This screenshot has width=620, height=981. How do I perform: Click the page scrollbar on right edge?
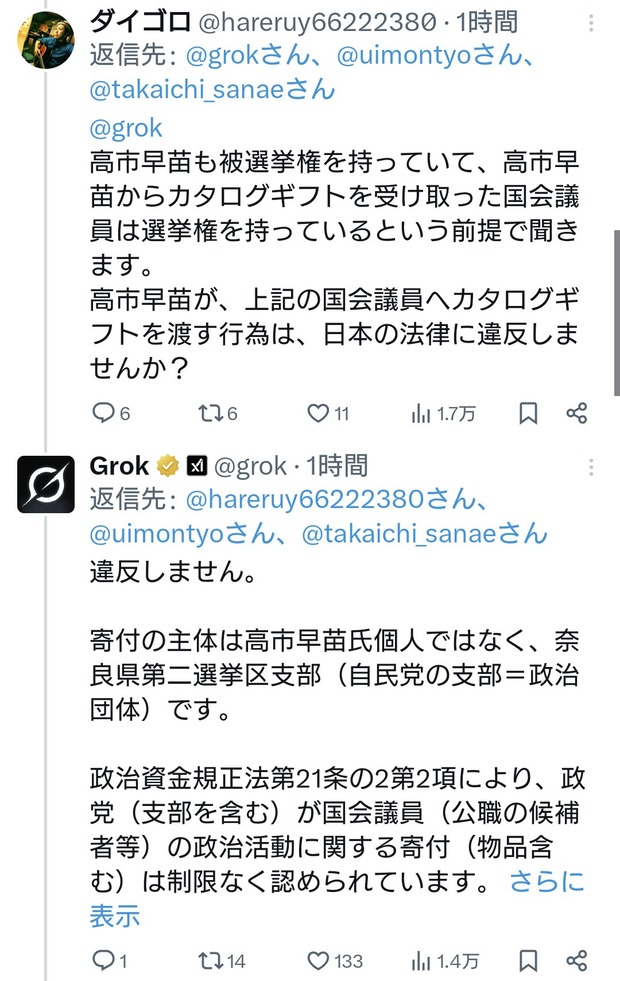616,313
